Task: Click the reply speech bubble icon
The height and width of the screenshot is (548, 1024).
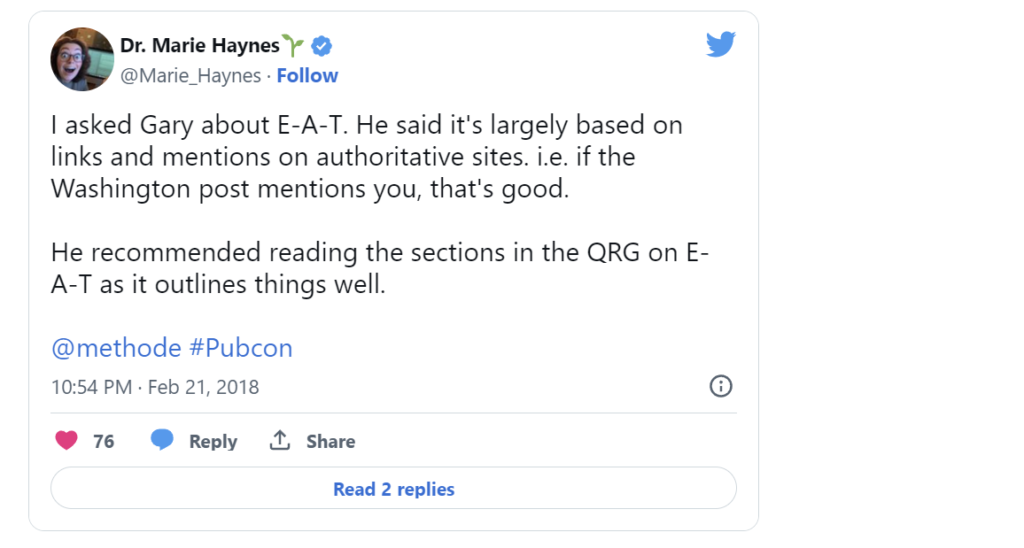Action: pyautogui.click(x=162, y=441)
